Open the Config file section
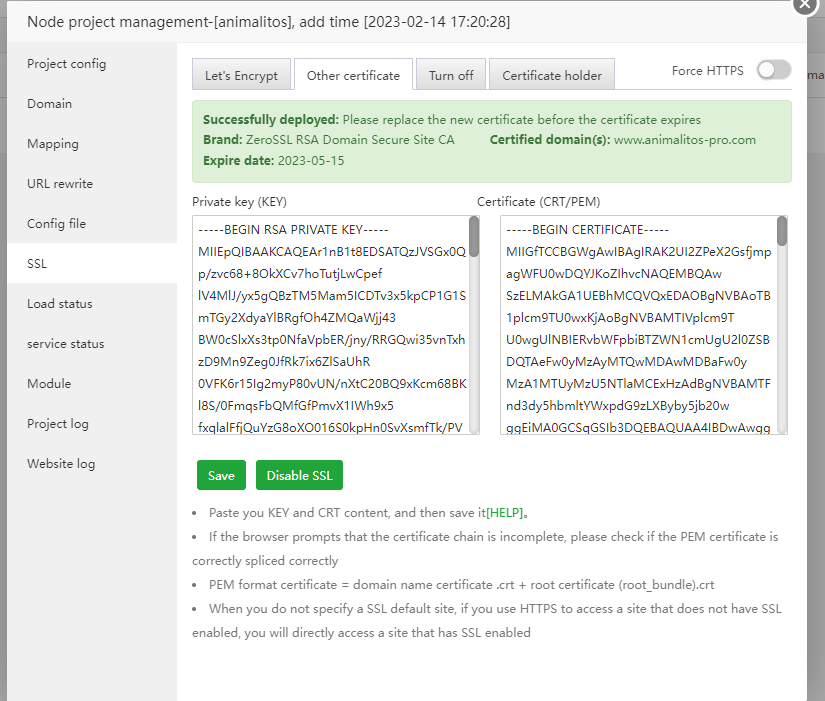Screen dimensions: 825x701 [57, 224]
